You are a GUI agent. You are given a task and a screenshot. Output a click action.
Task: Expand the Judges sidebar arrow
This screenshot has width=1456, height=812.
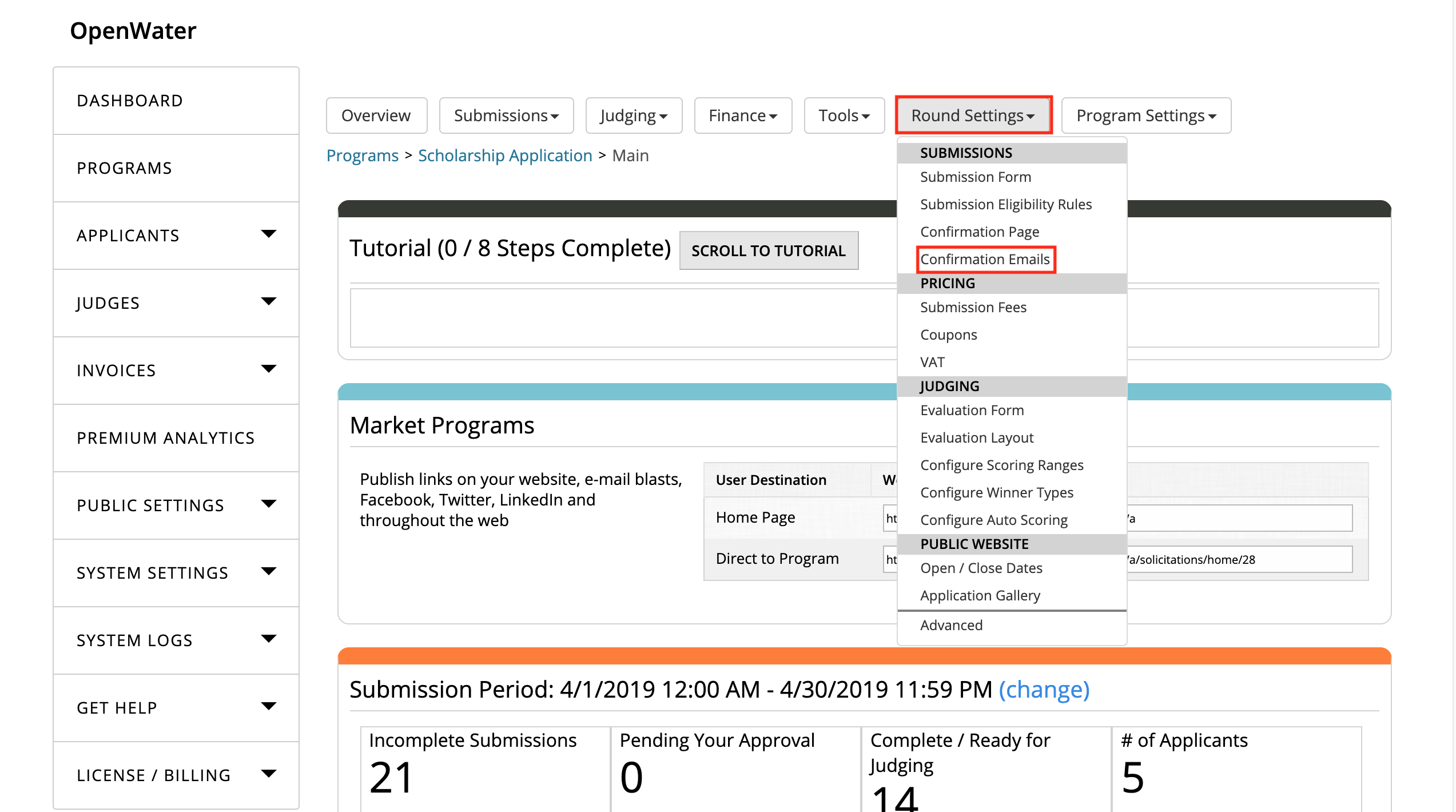pyautogui.click(x=268, y=301)
